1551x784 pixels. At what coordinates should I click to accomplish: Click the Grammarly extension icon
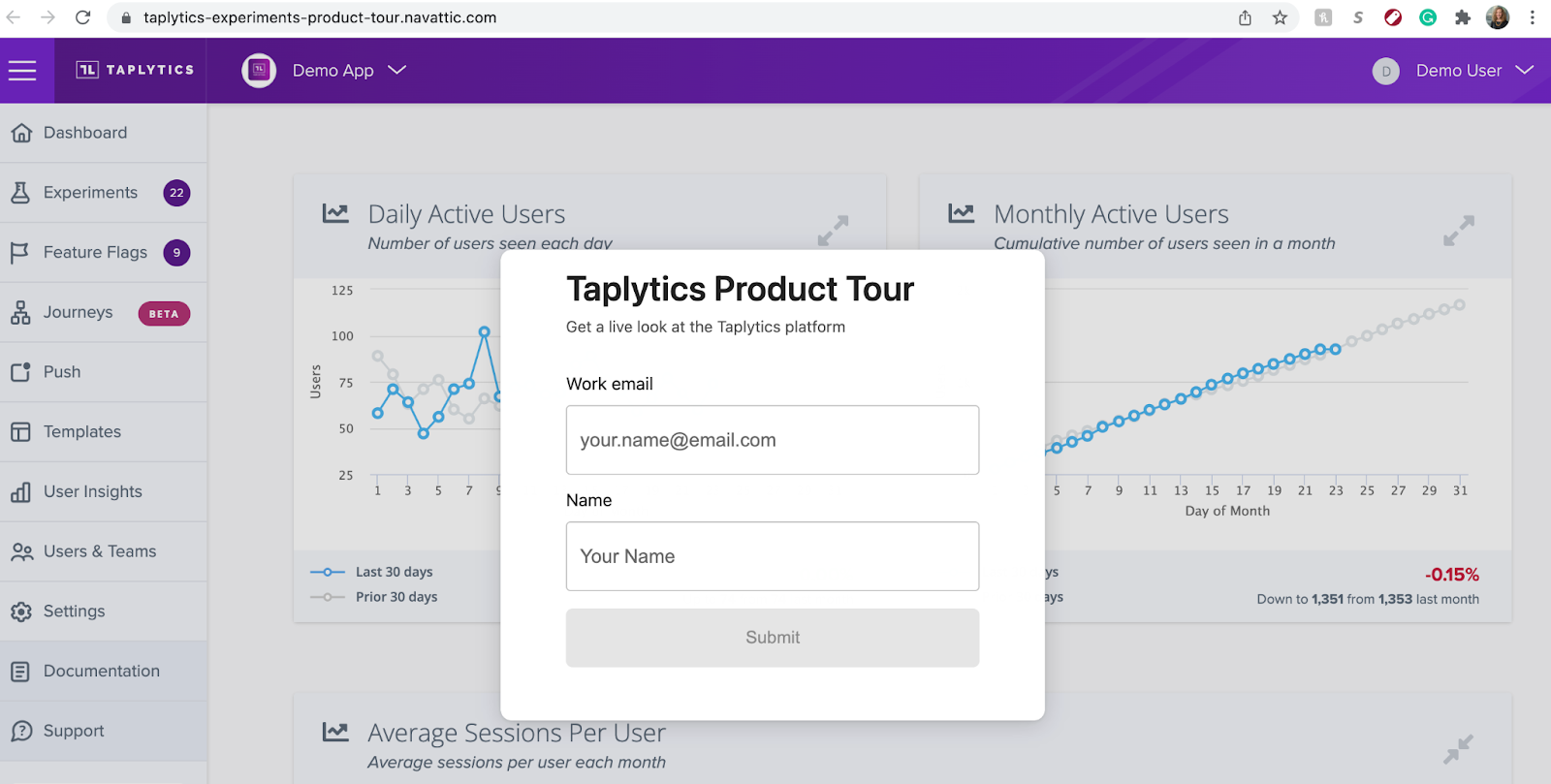point(1428,17)
